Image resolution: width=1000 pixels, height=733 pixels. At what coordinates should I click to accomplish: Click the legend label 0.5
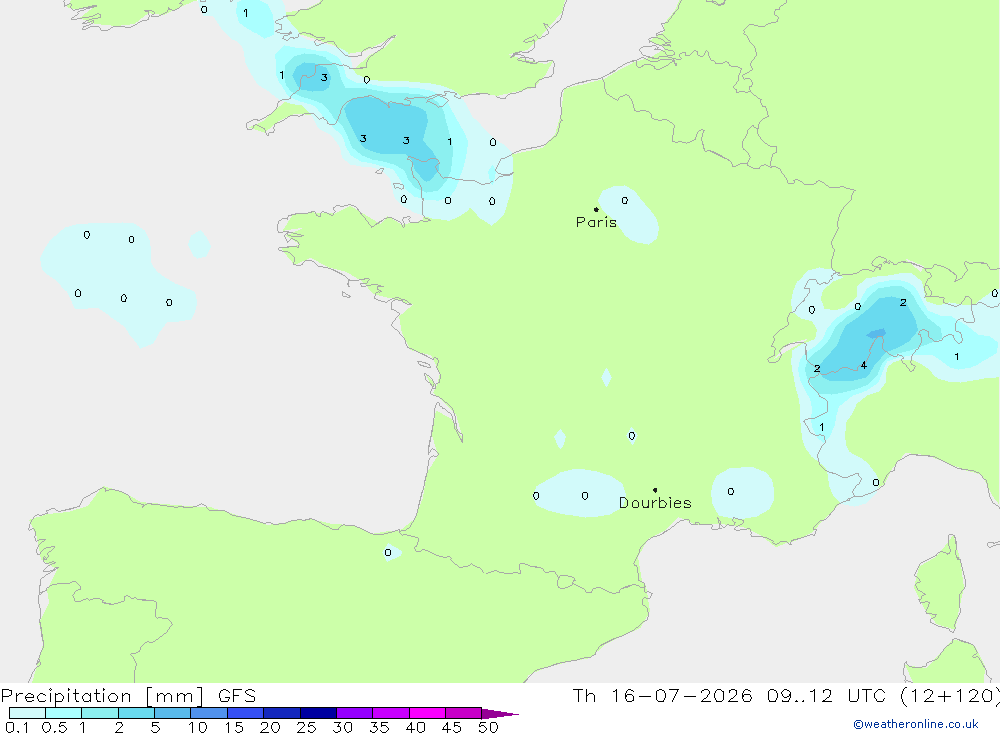pos(55,727)
